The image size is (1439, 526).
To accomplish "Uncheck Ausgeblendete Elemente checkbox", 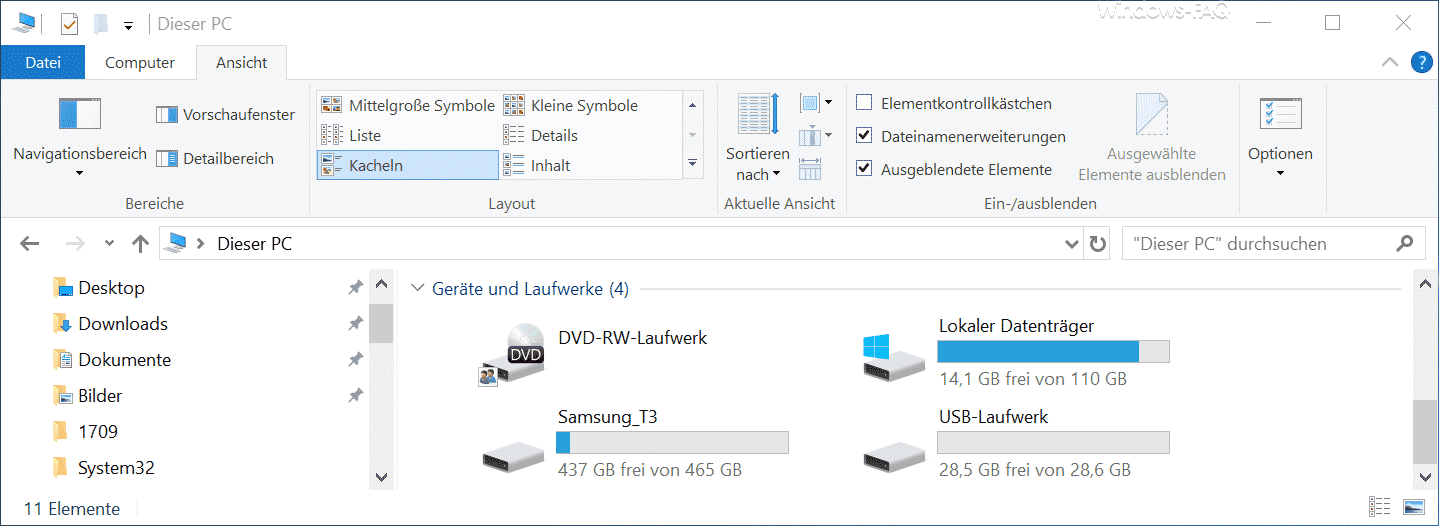I will coord(864,169).
